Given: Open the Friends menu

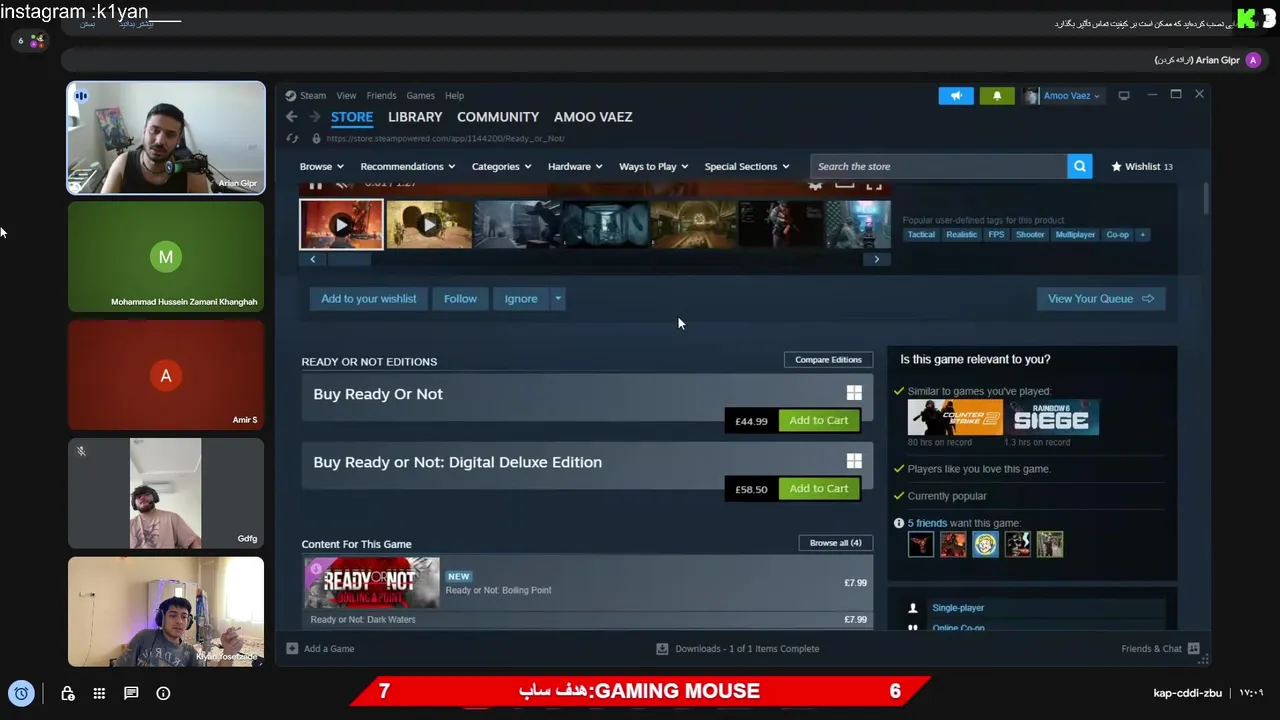Looking at the screenshot, I should tap(381, 96).
